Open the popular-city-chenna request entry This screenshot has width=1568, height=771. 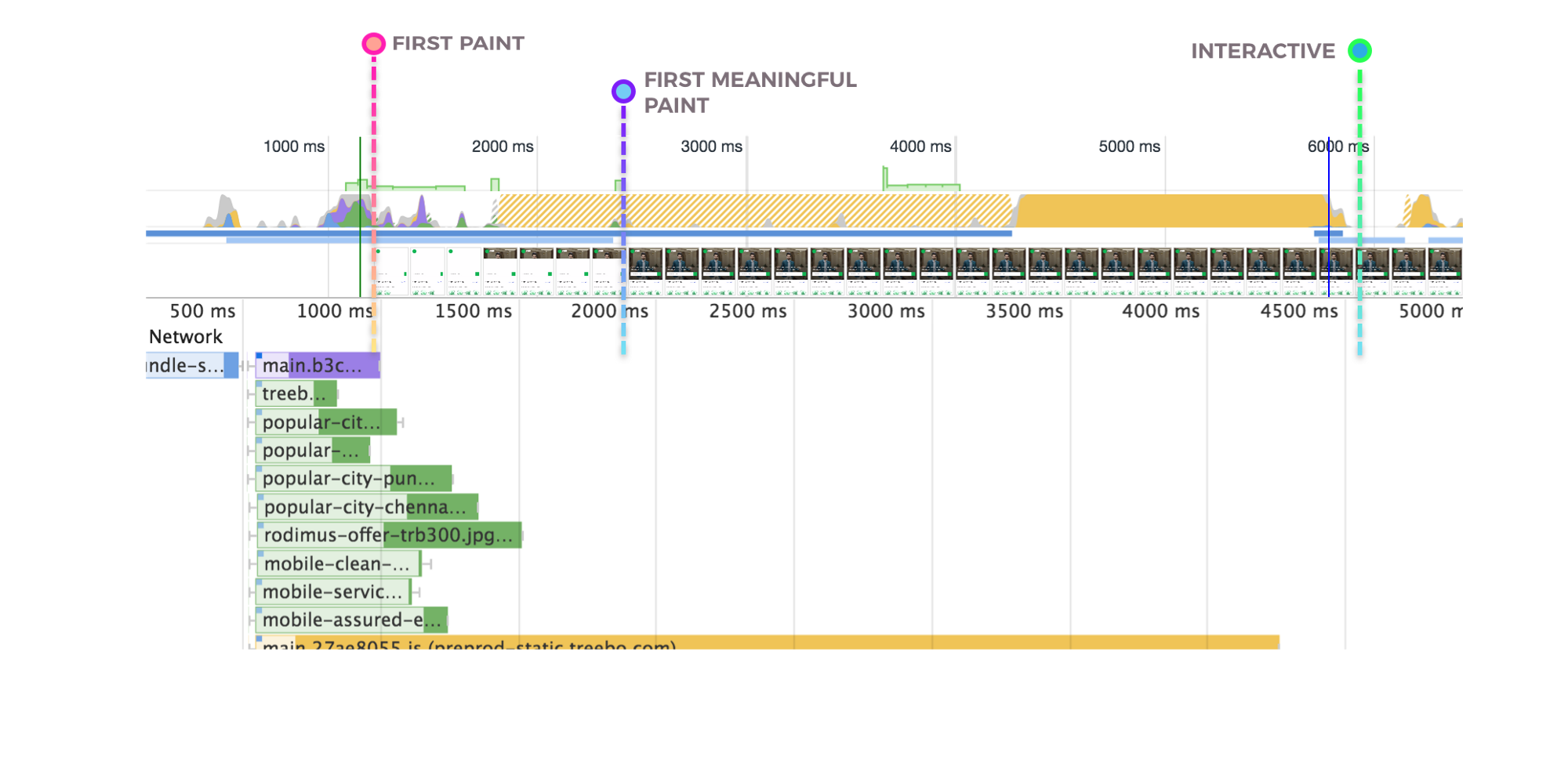(x=367, y=507)
